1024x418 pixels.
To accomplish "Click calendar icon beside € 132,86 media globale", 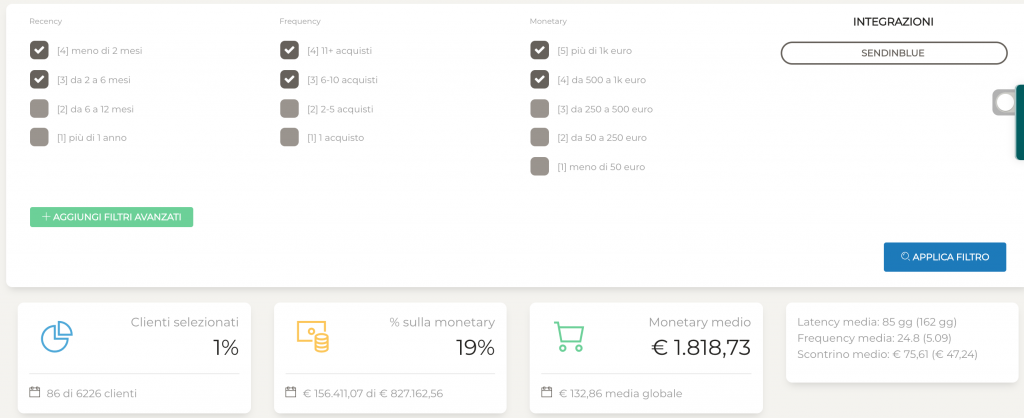I will click(547, 393).
